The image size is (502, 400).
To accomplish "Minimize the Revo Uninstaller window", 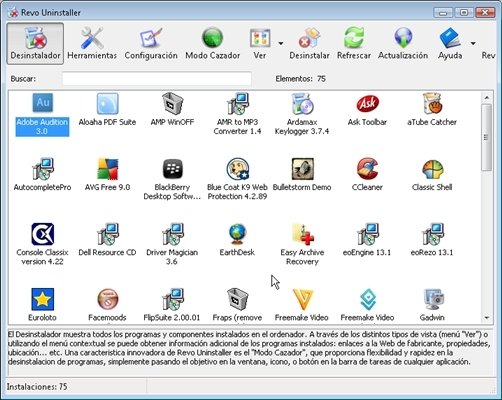I will point(443,13).
